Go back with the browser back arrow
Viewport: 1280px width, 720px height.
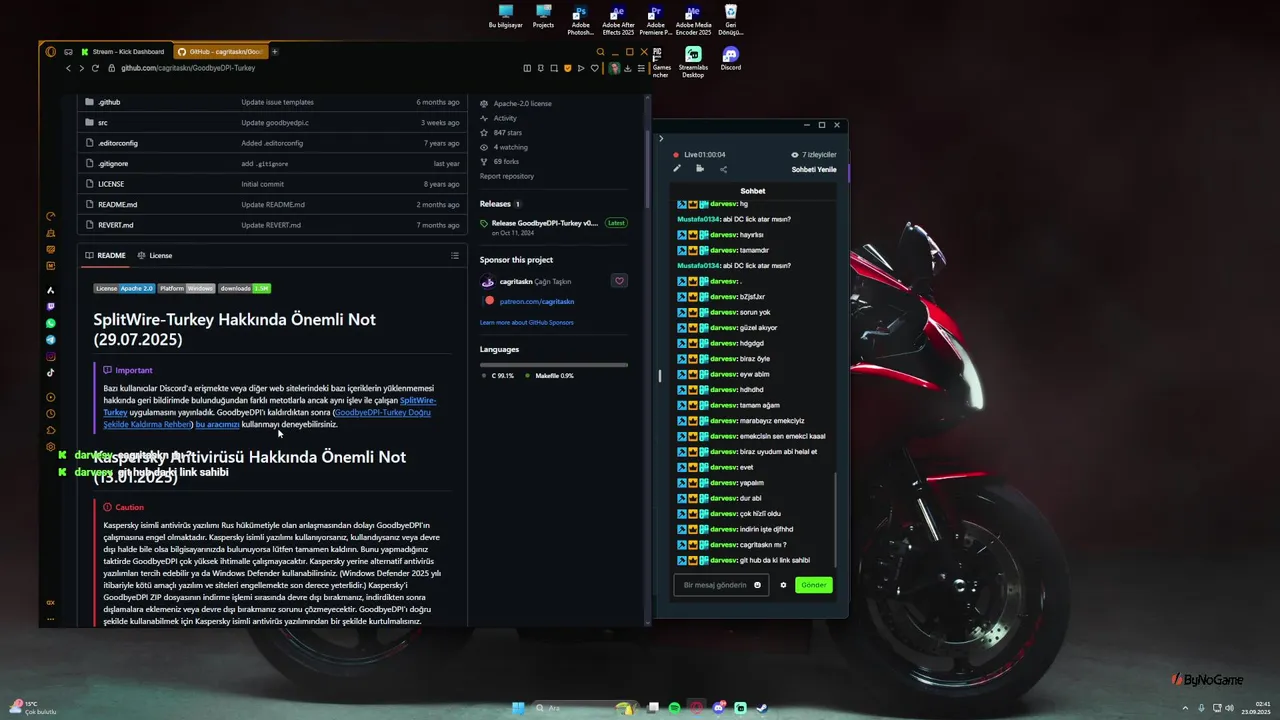click(x=68, y=68)
